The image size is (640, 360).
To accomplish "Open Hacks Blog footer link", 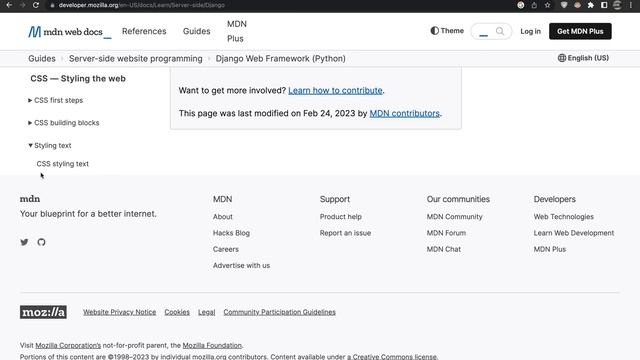I will click(231, 233).
